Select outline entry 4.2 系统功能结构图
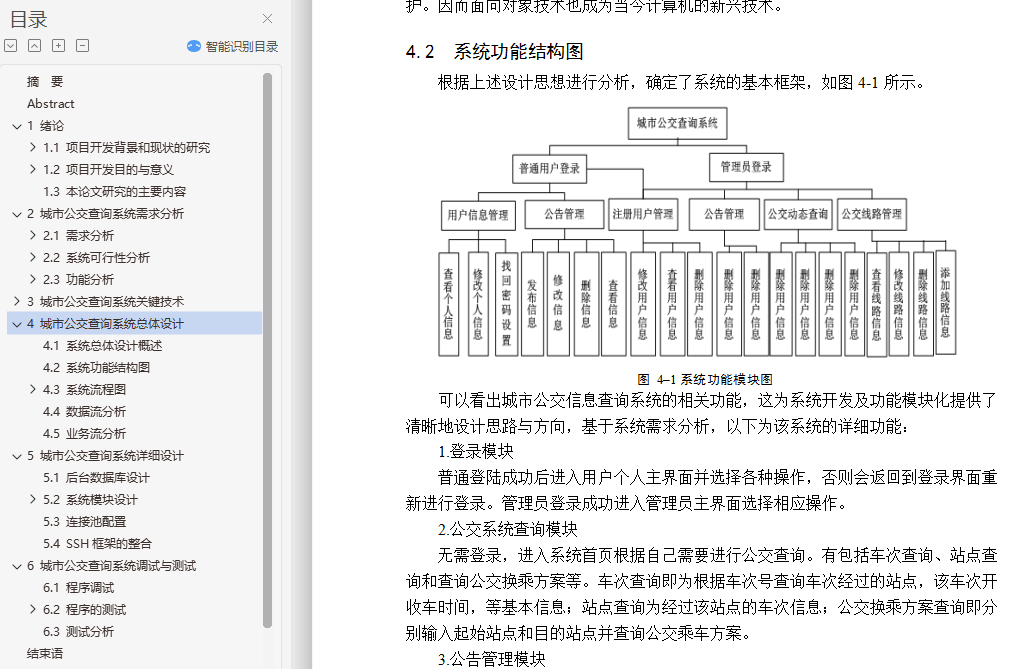The height and width of the screenshot is (669, 1014). [96, 367]
